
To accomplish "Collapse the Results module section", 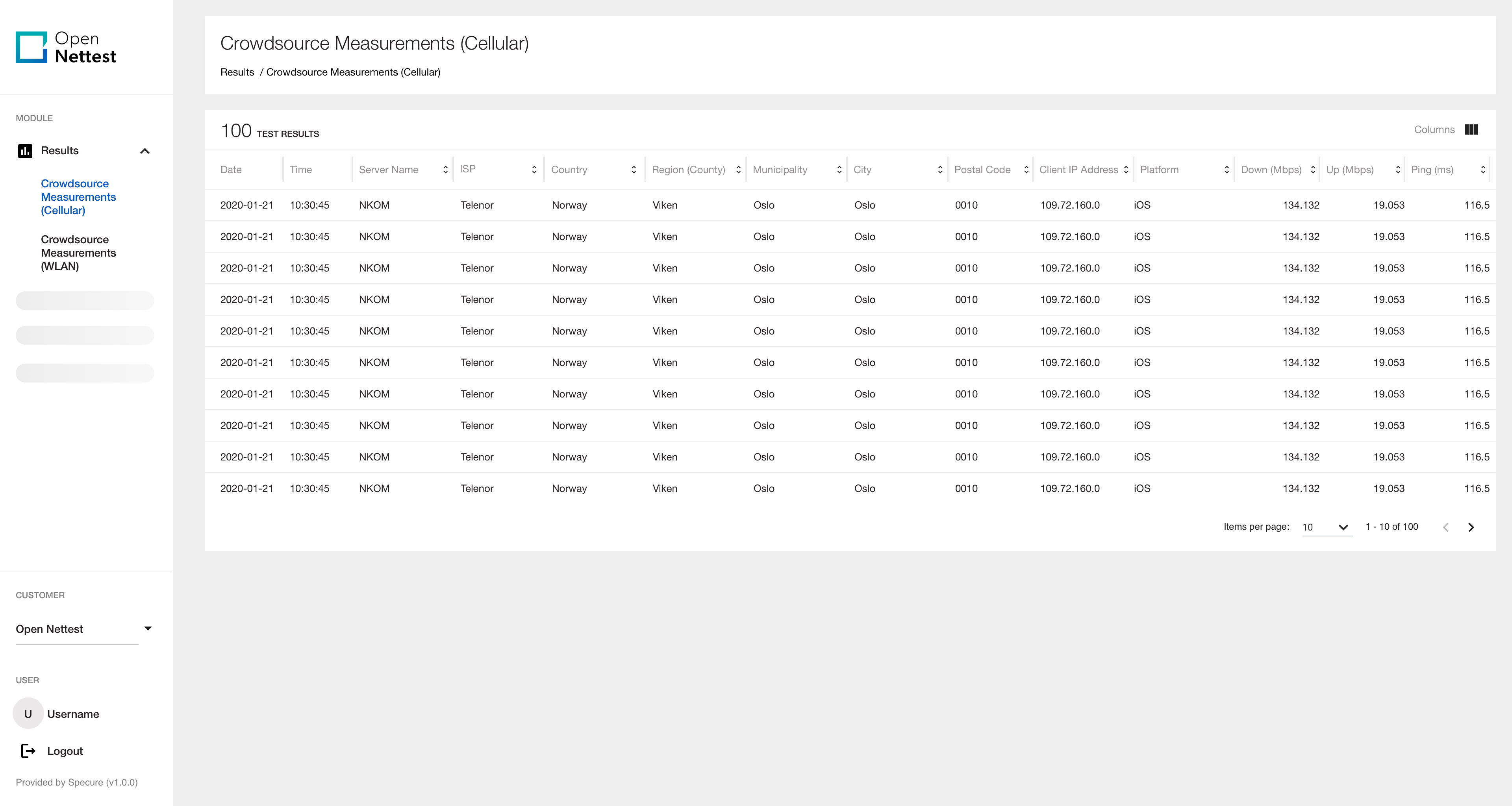I will click(145, 151).
